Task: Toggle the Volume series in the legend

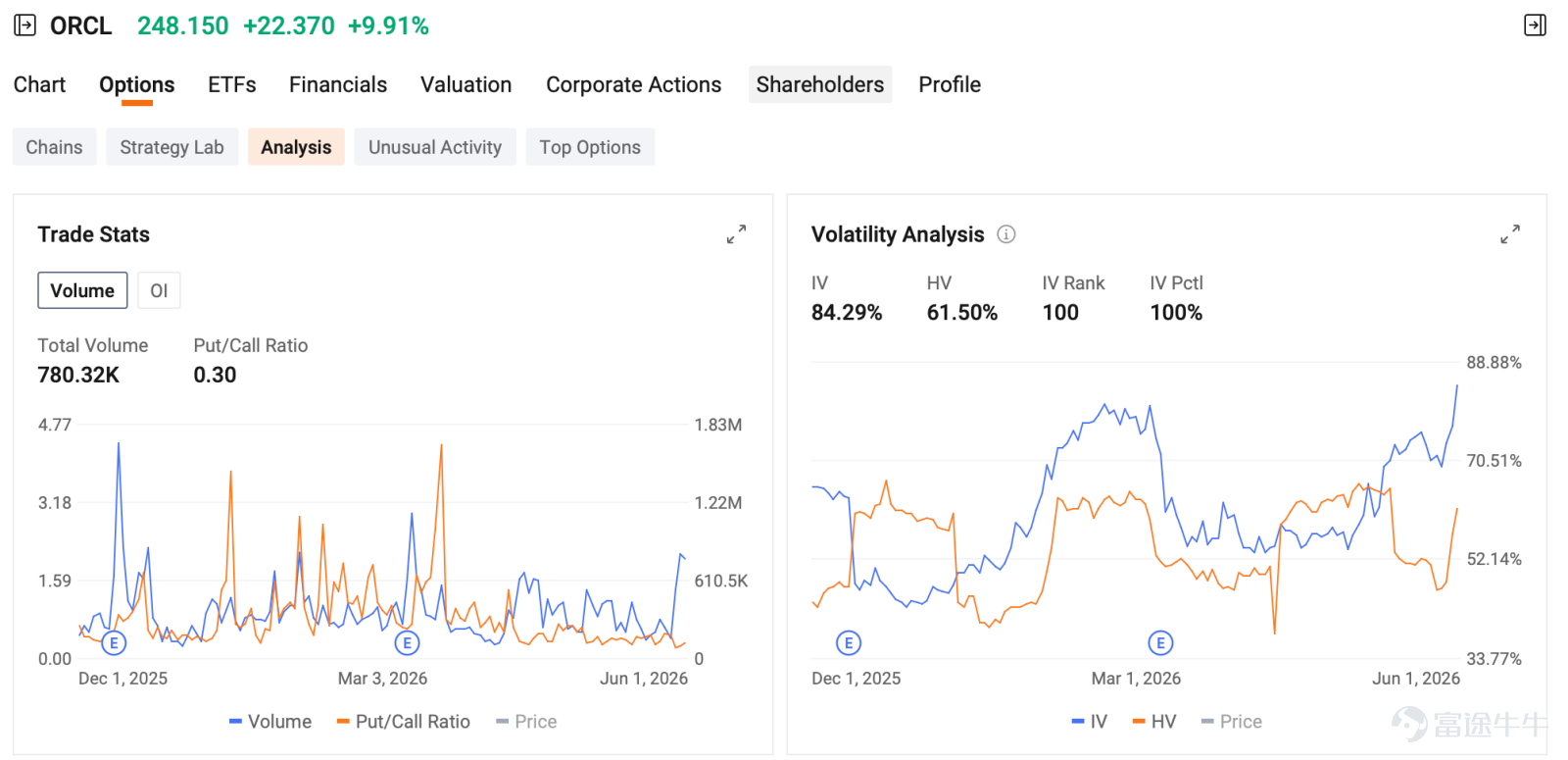Action: click(x=270, y=722)
